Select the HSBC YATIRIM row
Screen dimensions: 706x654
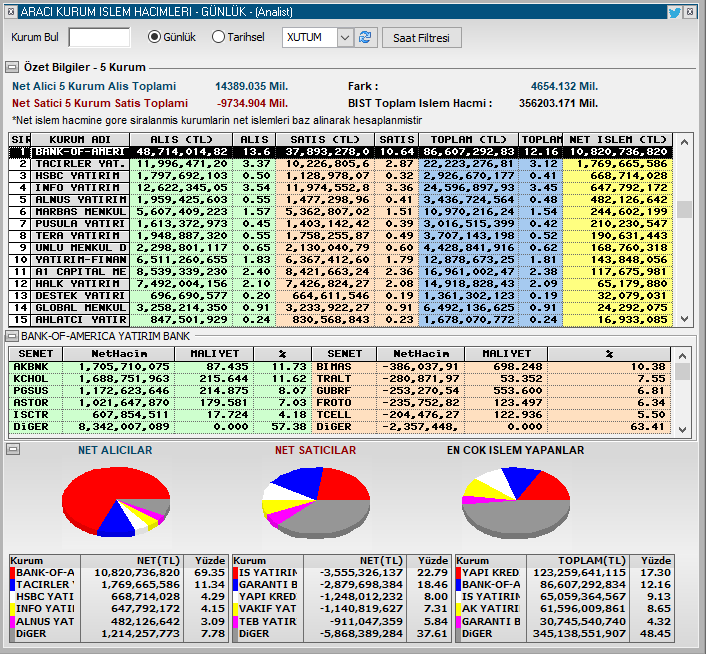coord(341,176)
